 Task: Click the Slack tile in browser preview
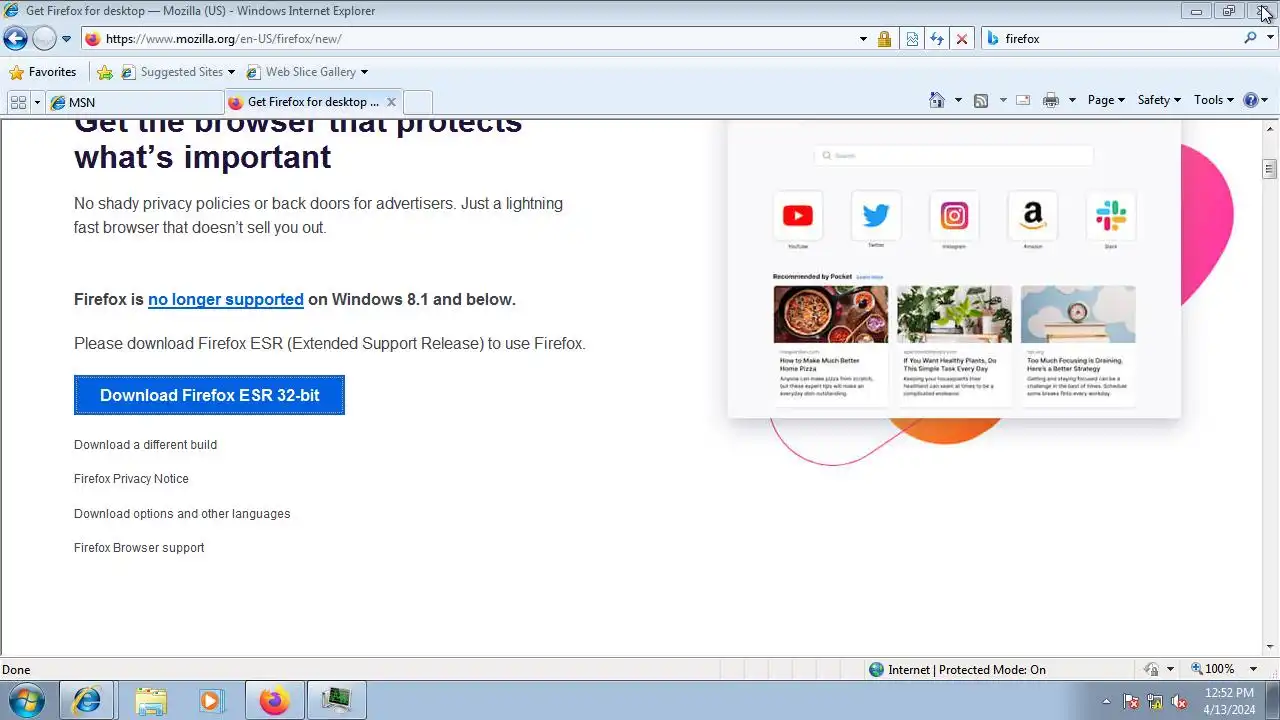tap(1111, 216)
